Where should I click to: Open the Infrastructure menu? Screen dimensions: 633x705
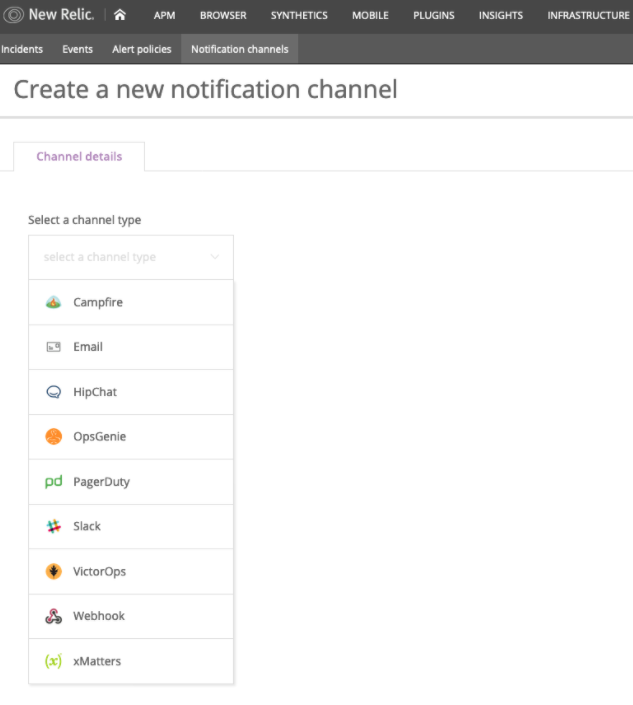tap(588, 15)
